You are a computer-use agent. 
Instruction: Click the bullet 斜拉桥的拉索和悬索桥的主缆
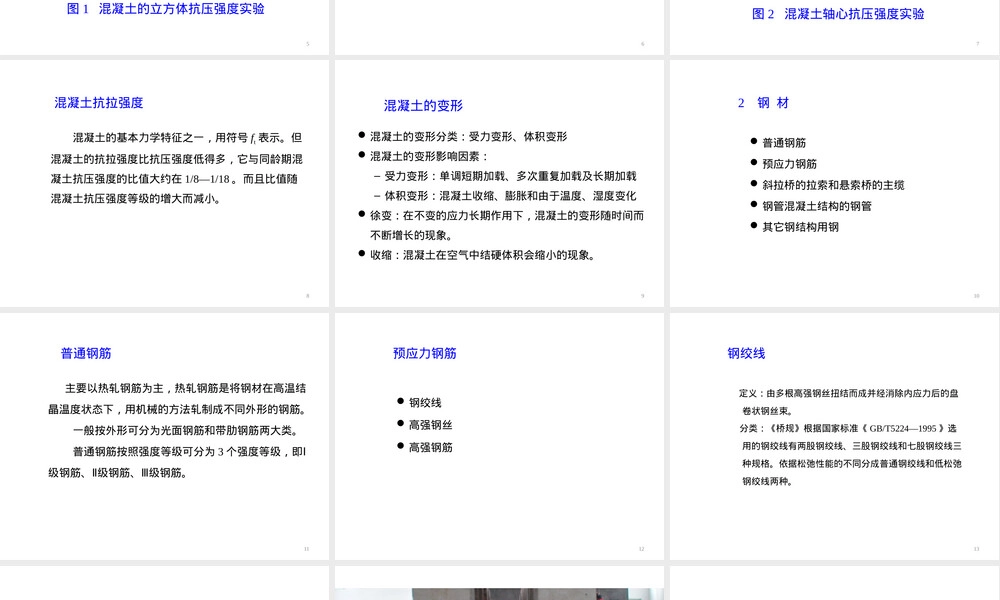click(x=833, y=185)
